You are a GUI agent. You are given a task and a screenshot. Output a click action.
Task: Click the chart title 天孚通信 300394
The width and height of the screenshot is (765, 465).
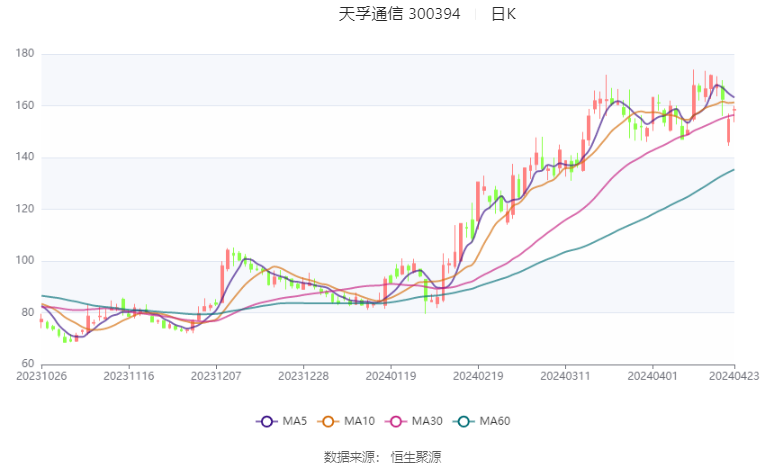[x=400, y=14]
